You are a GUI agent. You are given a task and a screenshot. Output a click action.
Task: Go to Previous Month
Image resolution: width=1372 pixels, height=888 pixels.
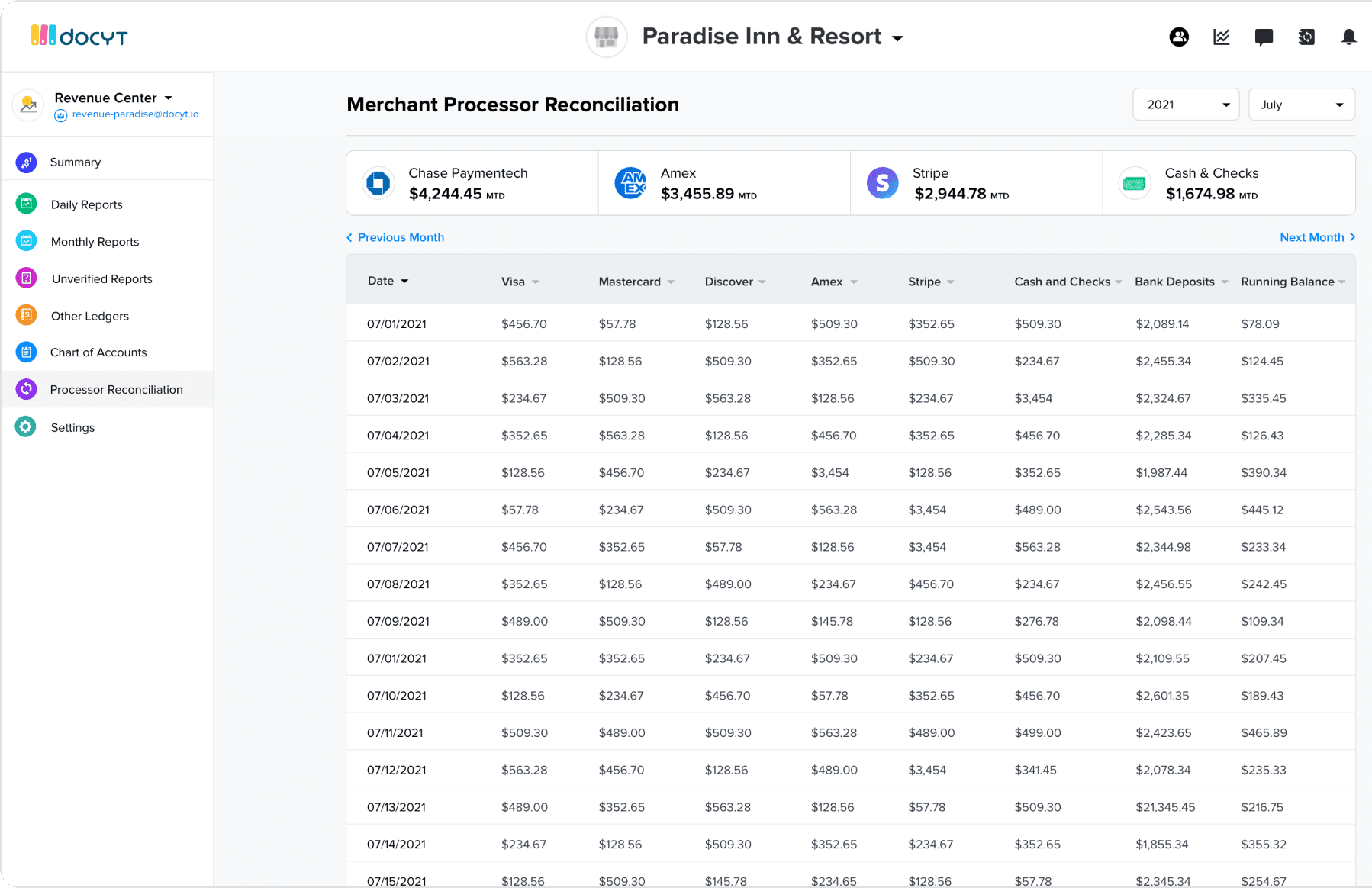coord(395,237)
